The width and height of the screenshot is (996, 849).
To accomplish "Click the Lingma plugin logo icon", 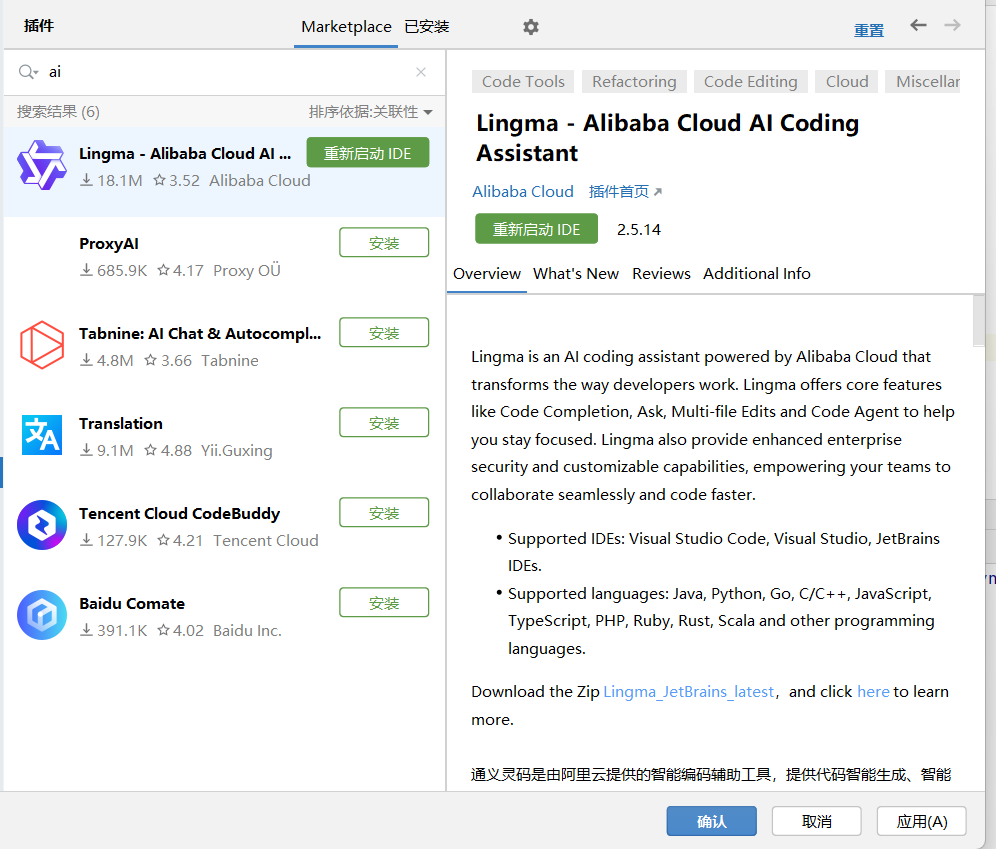I will (42, 165).
